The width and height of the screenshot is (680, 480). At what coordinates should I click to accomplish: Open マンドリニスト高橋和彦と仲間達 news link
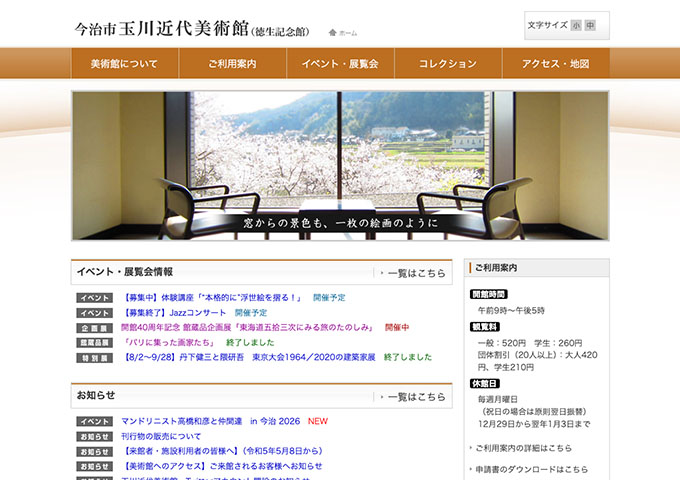click(x=210, y=421)
